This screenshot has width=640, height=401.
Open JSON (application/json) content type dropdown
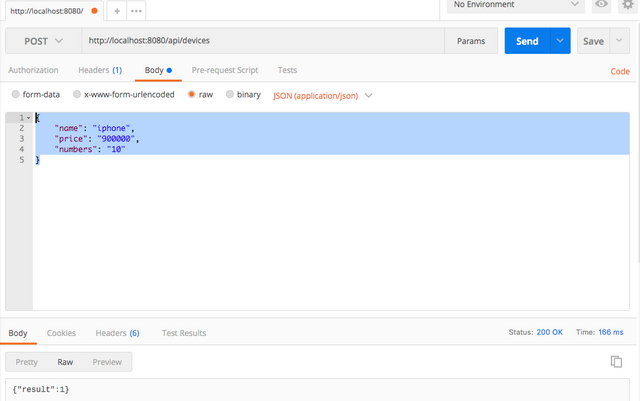tap(322, 96)
